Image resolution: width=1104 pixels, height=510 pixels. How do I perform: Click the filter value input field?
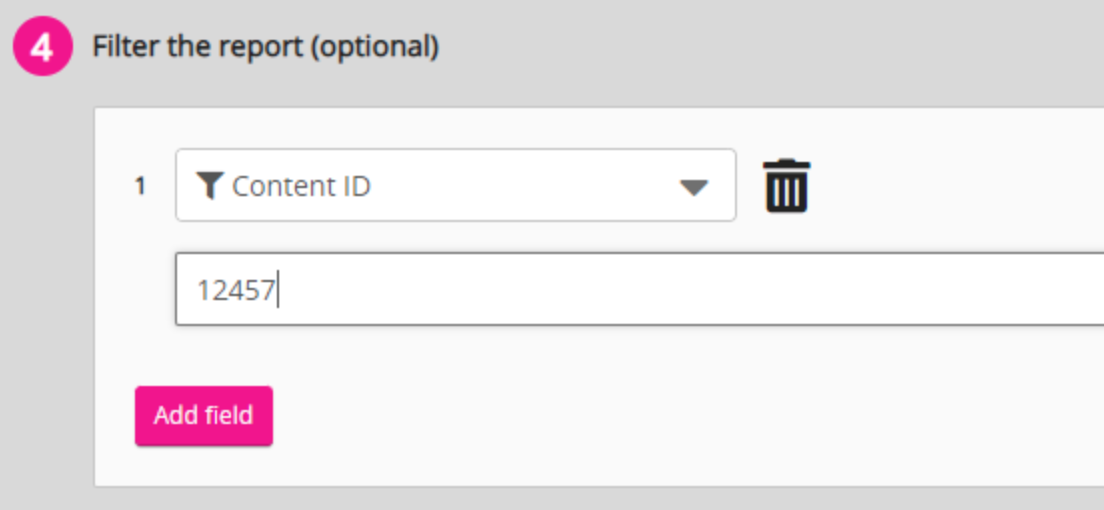(640, 289)
